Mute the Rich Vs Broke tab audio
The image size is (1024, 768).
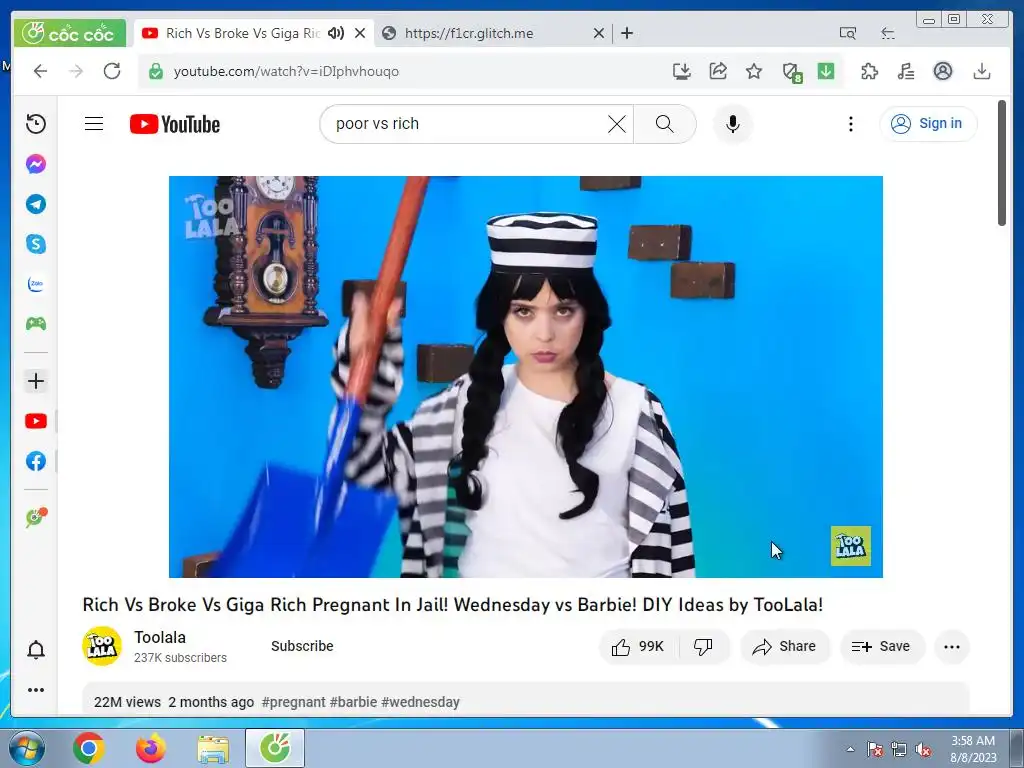point(336,33)
